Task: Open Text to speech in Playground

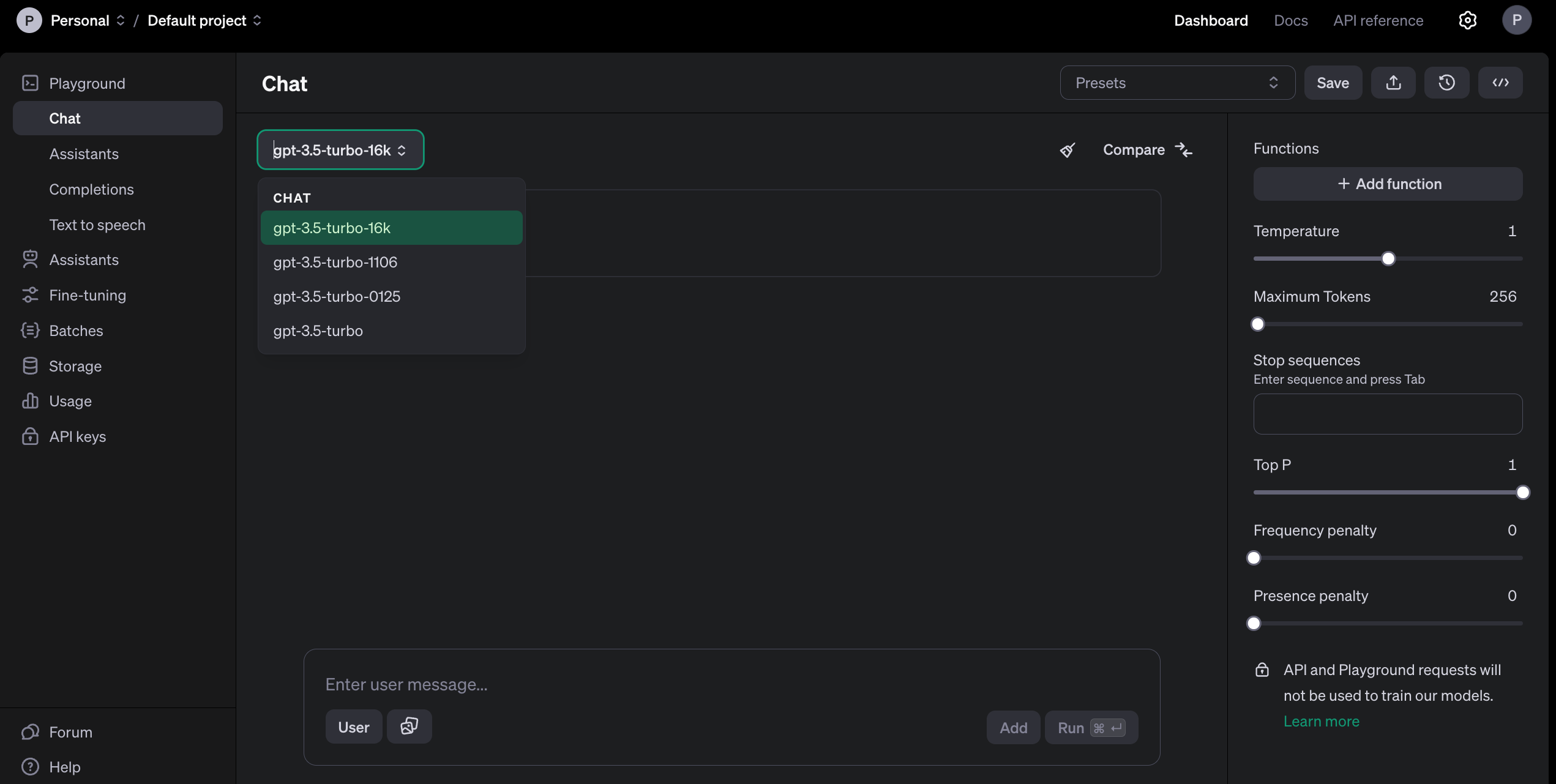Action: coord(97,225)
